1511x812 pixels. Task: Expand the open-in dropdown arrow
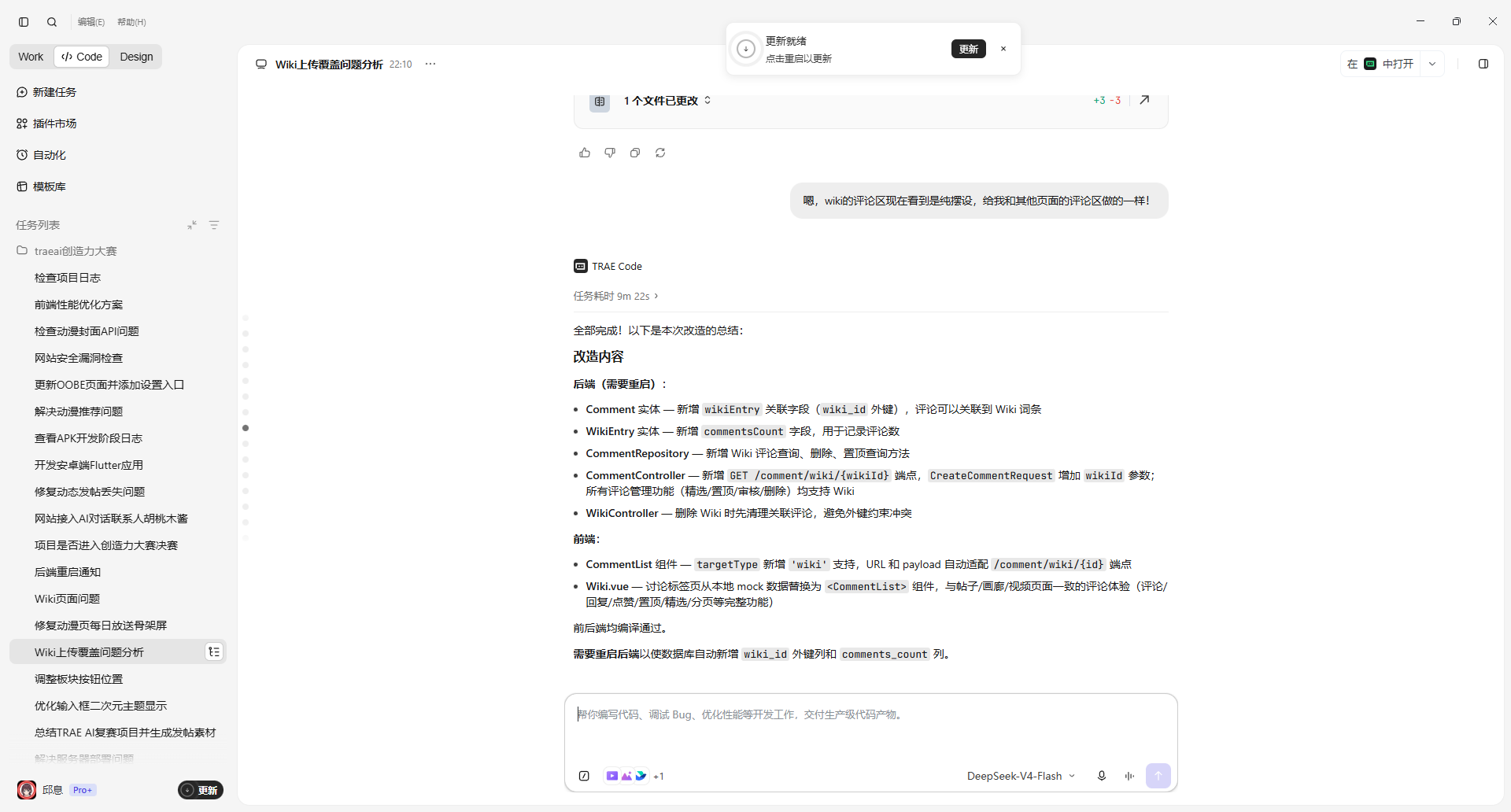point(1432,64)
